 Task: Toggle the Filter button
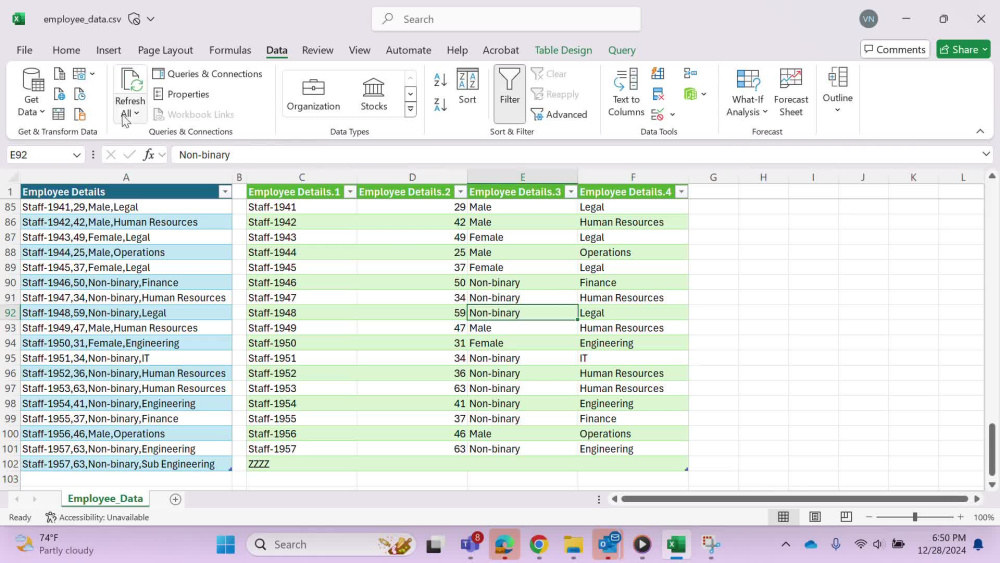510,93
